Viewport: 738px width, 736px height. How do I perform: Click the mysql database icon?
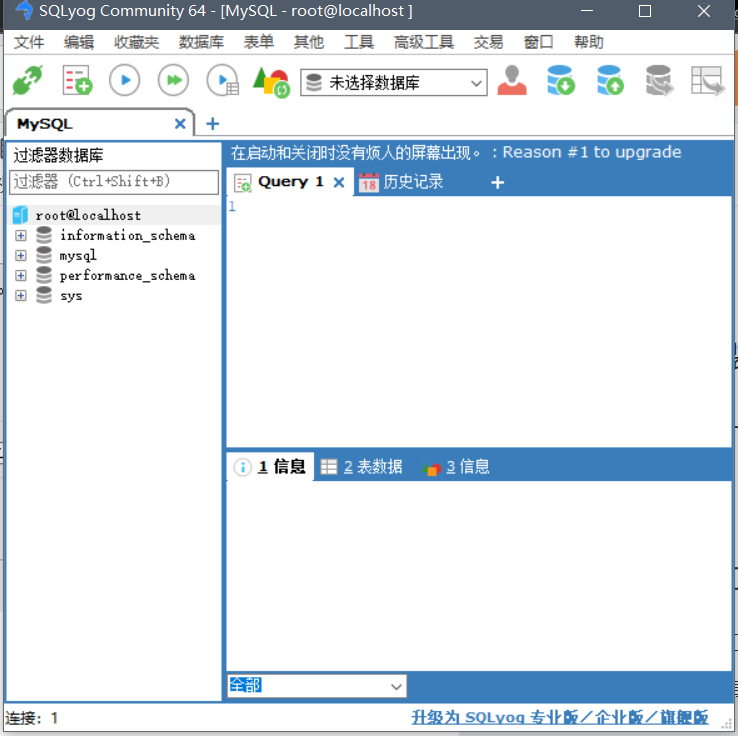(x=44, y=255)
